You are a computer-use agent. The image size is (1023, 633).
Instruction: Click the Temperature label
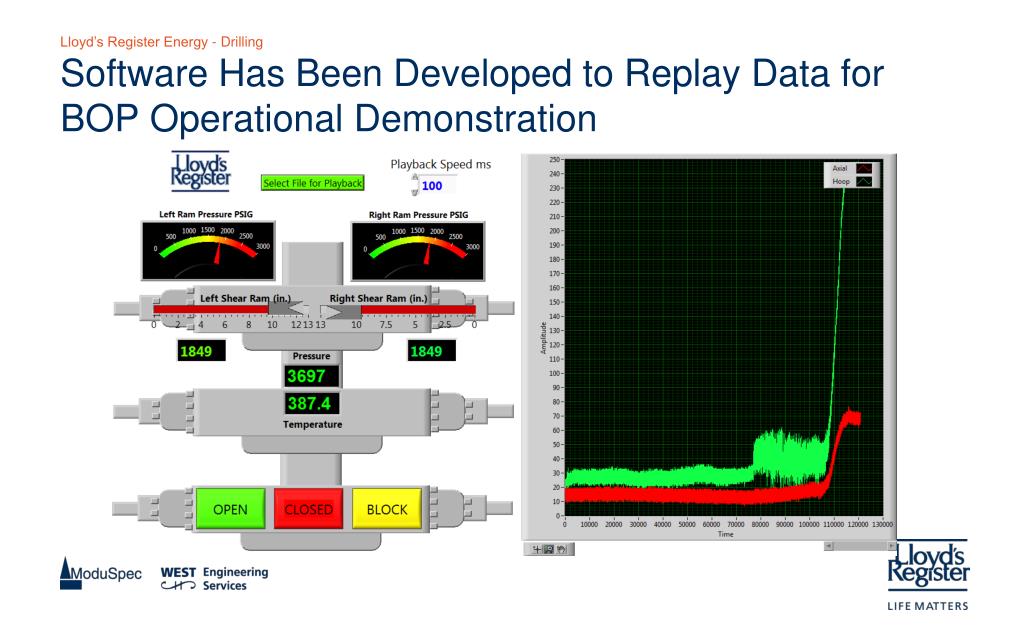coord(313,424)
